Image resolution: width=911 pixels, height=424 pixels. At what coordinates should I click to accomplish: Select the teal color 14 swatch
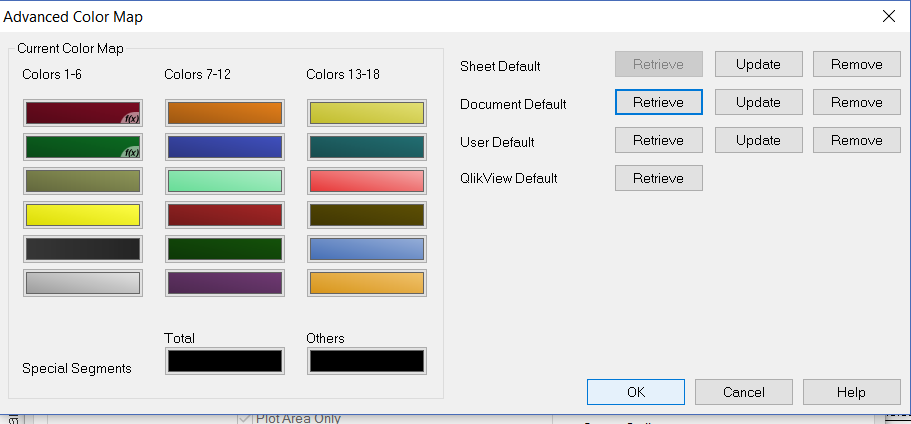point(367,147)
